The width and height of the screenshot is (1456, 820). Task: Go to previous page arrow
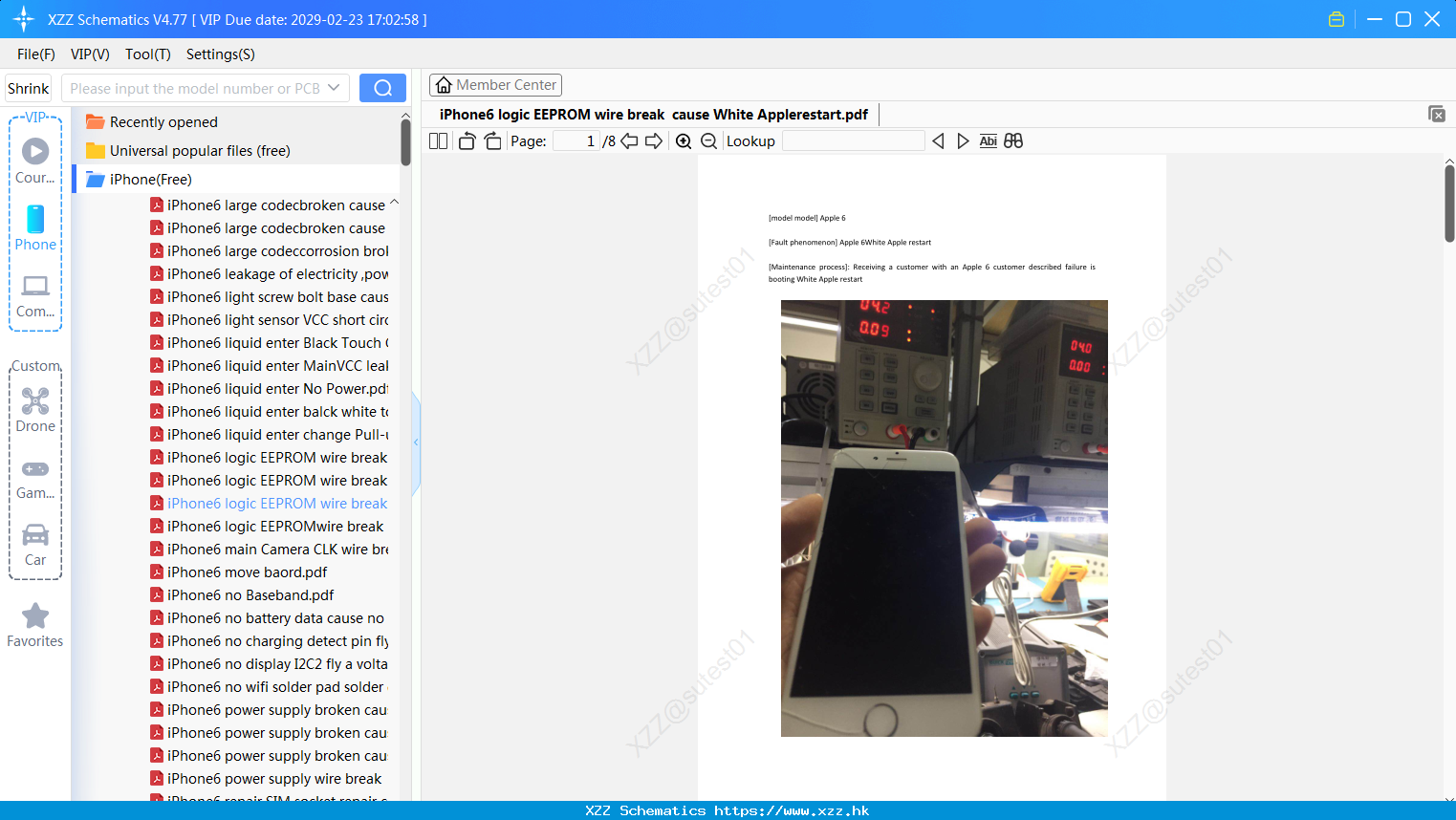coord(629,141)
